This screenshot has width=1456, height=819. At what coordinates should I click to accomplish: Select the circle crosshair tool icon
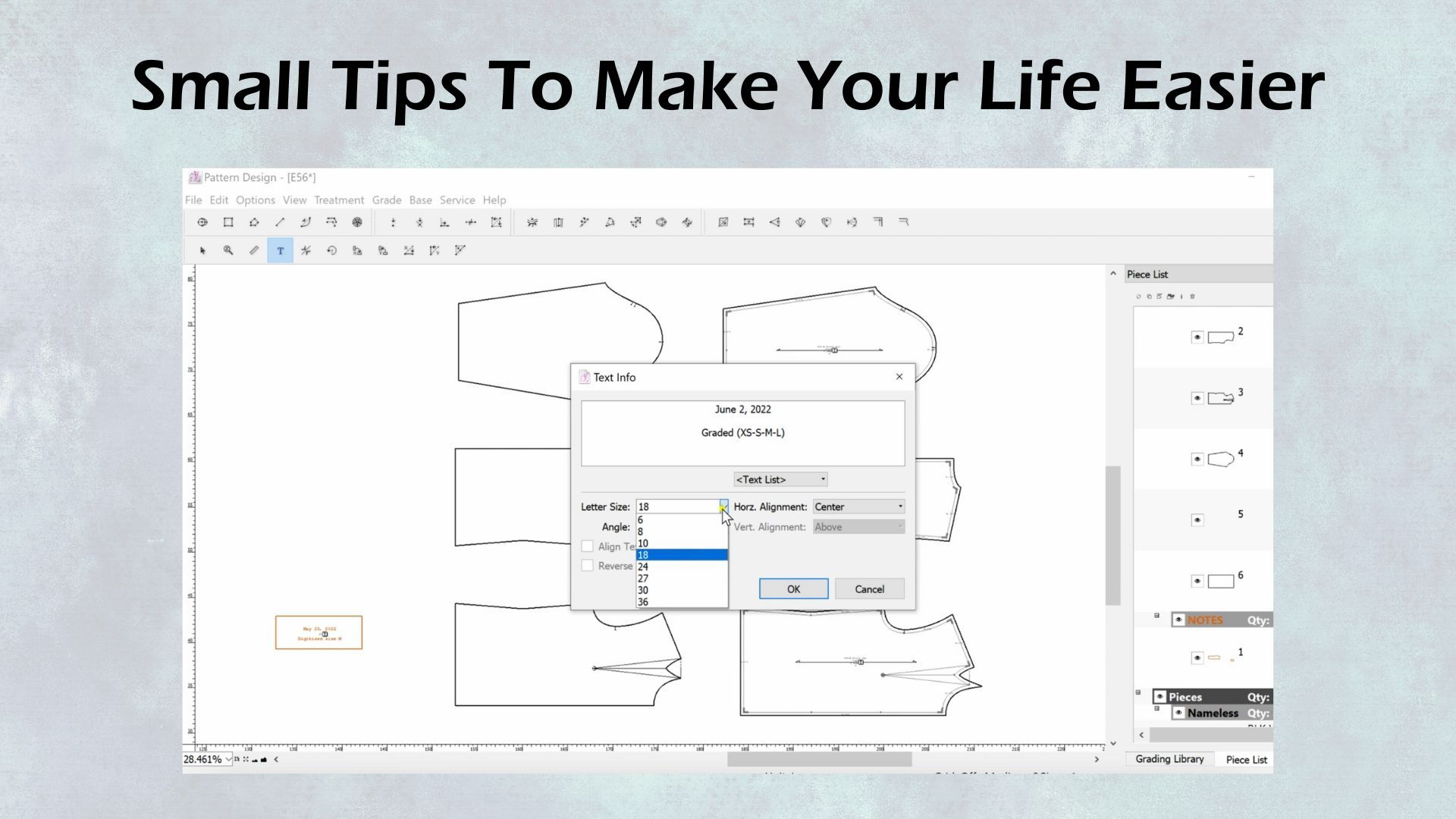pos(202,222)
